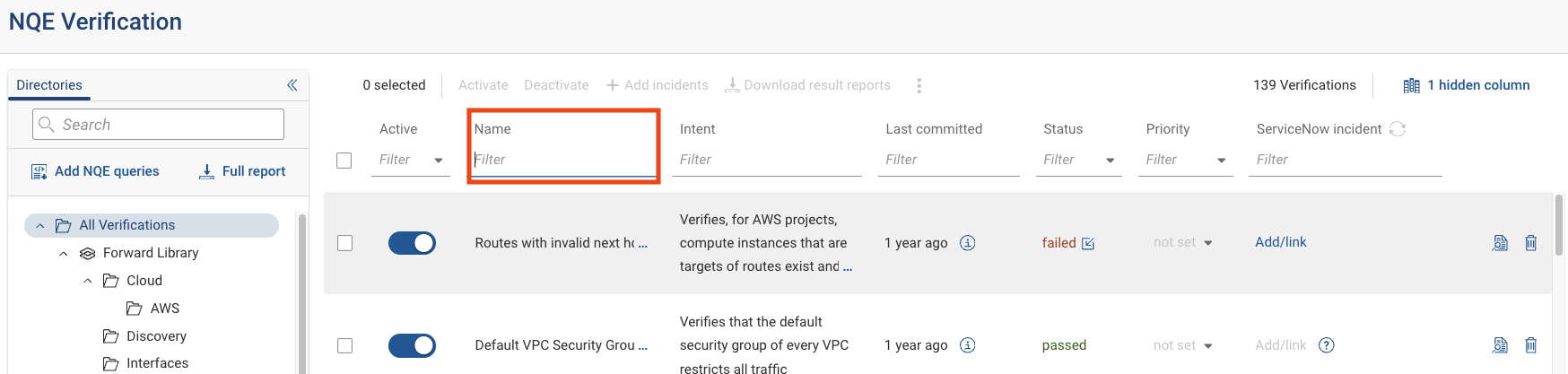Set priority dropdown in the first row
Viewport: 1568px width, 374px height.
pos(1183,243)
